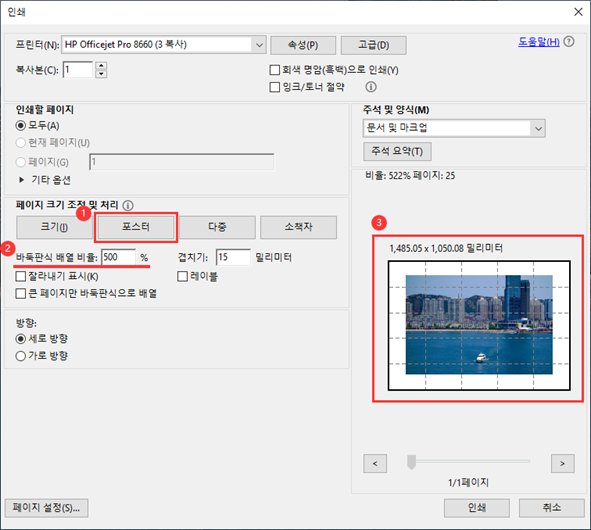Click the info icon beside 잉크/토너 절약
The image size is (591, 530).
tap(371, 87)
